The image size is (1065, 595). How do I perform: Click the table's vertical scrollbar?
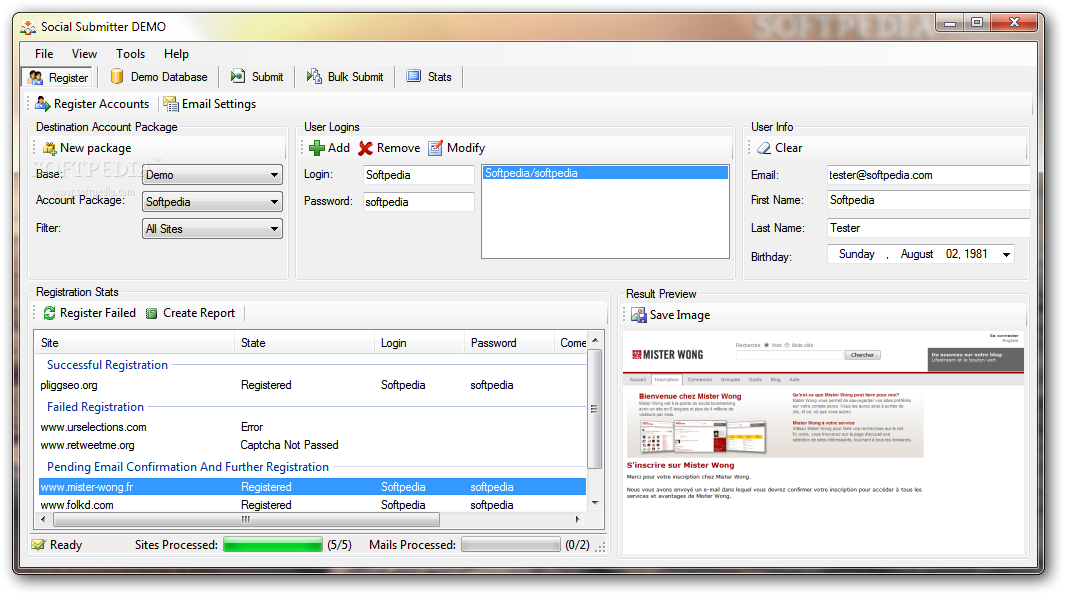pyautogui.click(x=594, y=409)
